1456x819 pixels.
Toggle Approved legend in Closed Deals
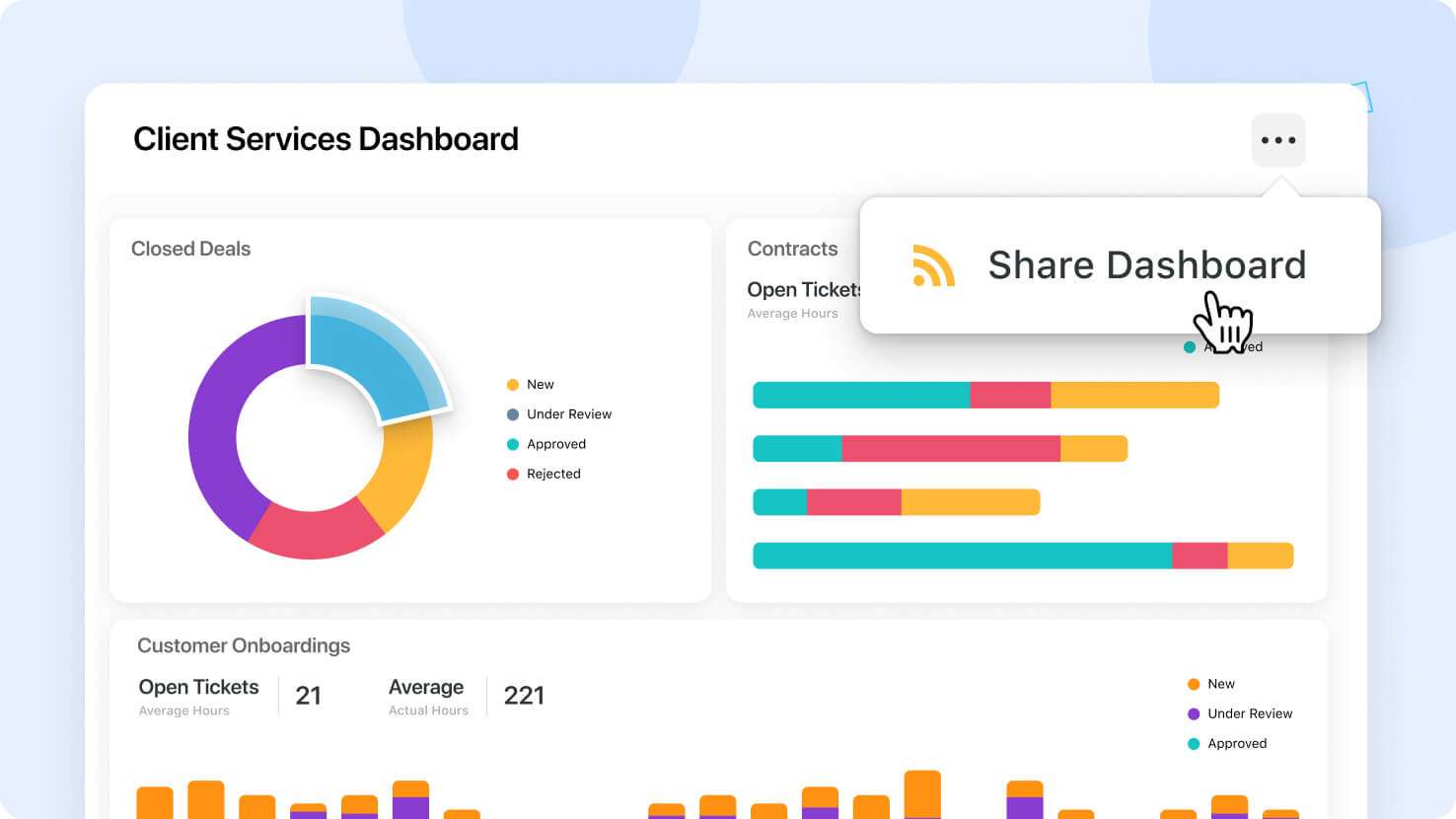(546, 444)
